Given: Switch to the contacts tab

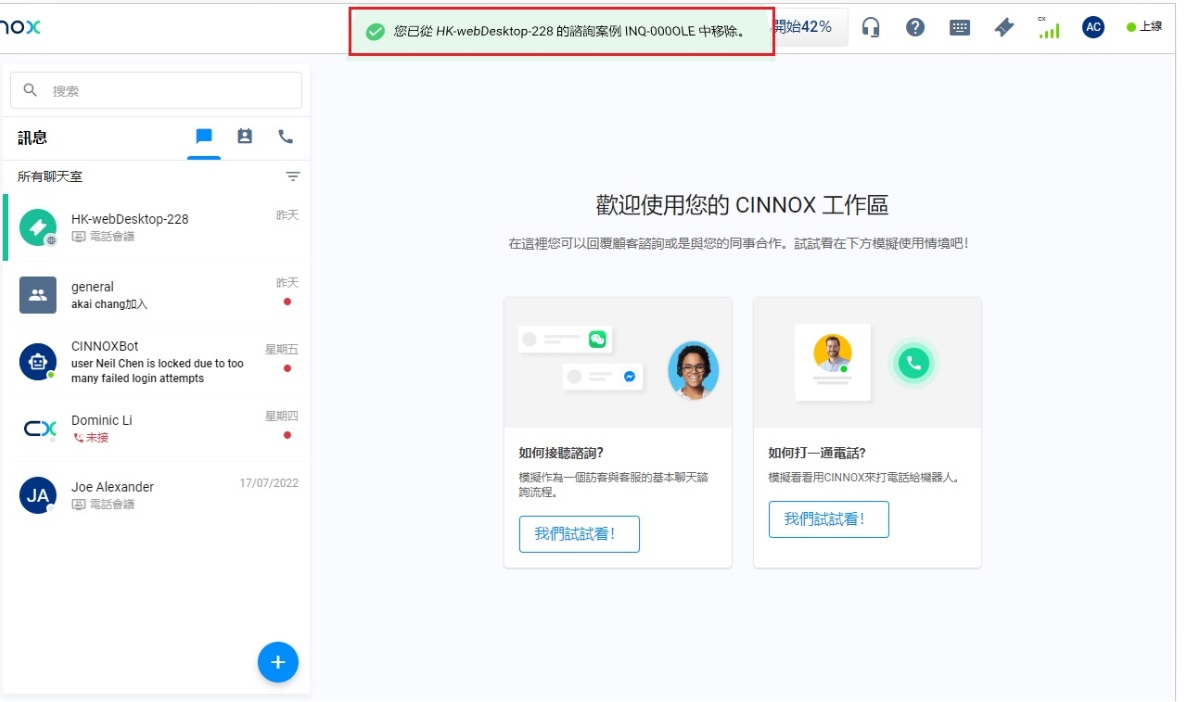Looking at the screenshot, I should point(244,136).
